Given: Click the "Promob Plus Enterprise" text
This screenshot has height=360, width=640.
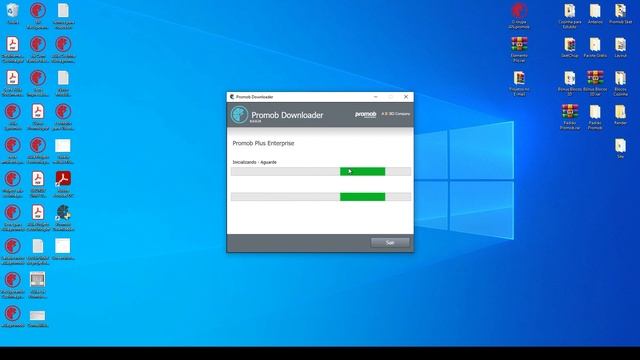Looking at the screenshot, I should click(x=263, y=143).
